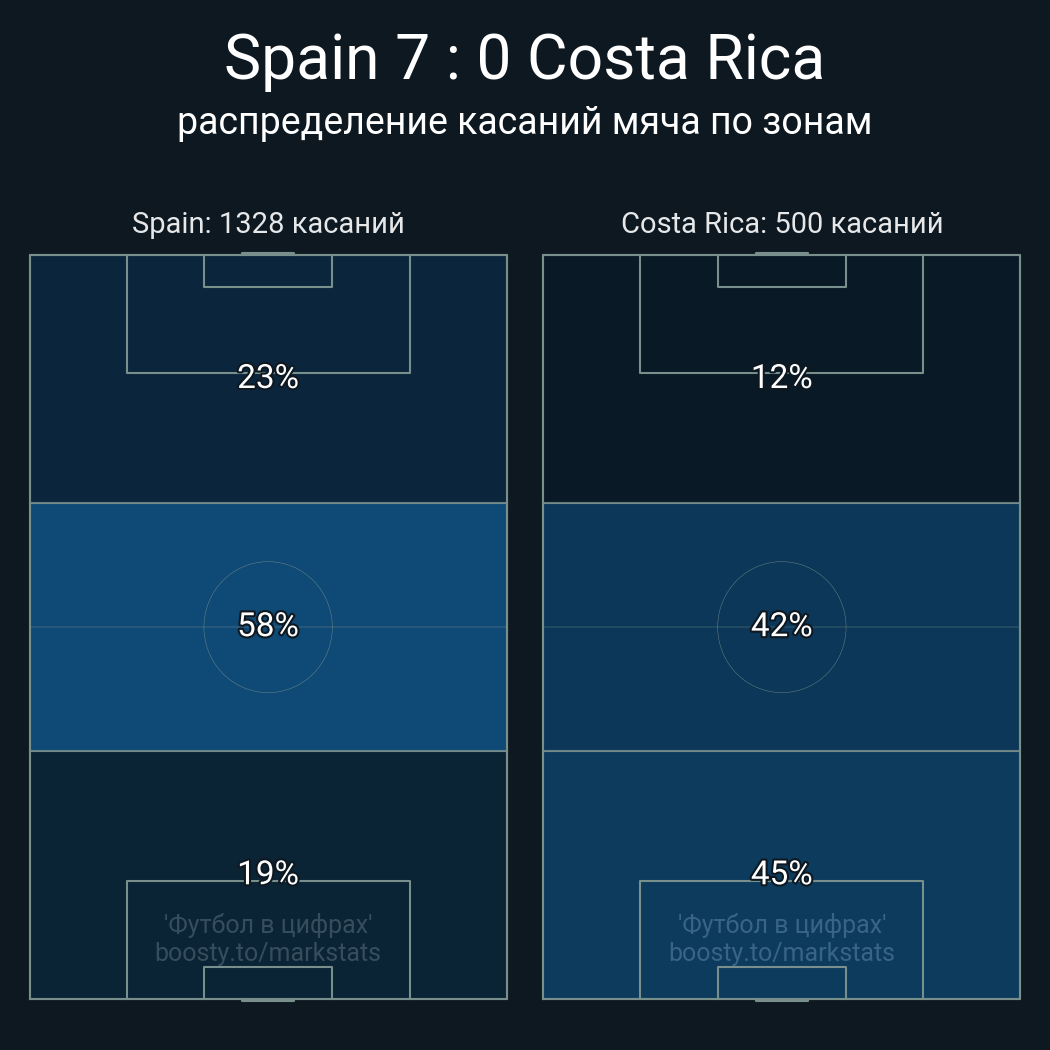Choose the 45% label on Costa Rica's pitch
1050x1050 pixels.
click(782, 874)
